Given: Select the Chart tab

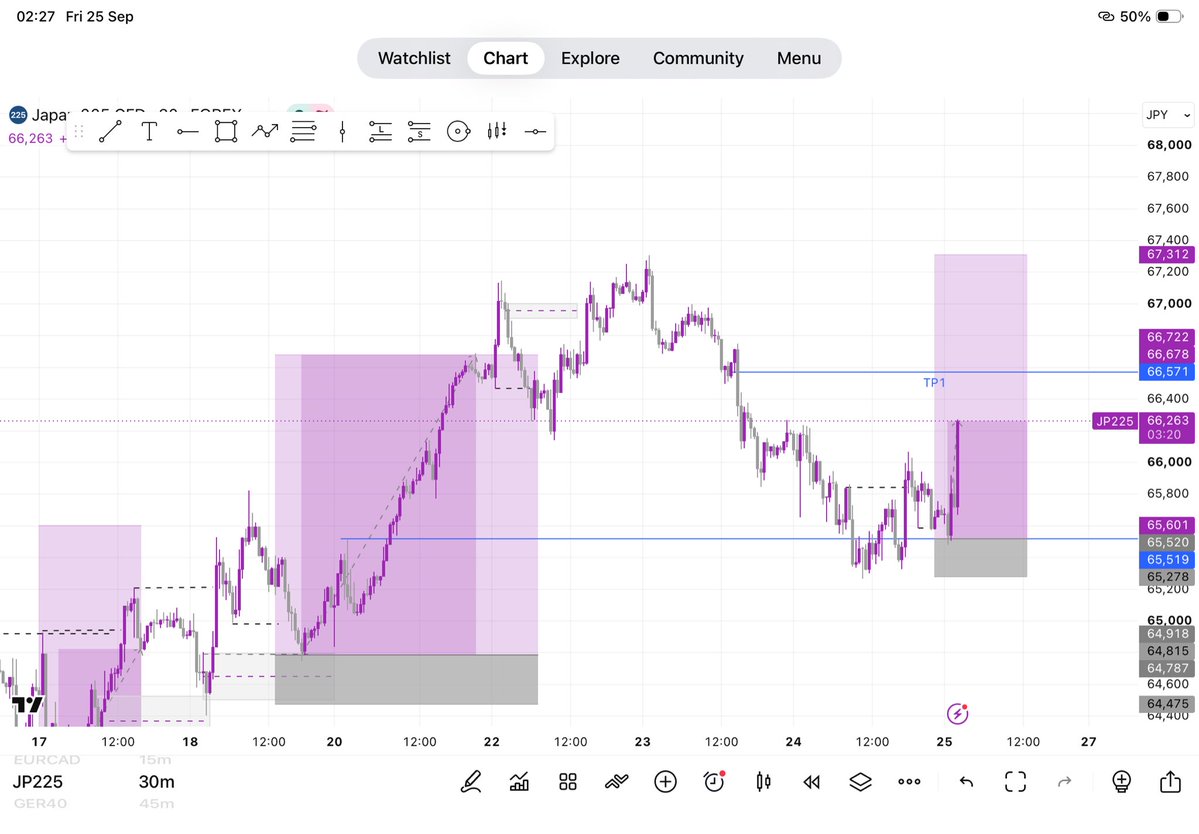Looking at the screenshot, I should click(505, 58).
